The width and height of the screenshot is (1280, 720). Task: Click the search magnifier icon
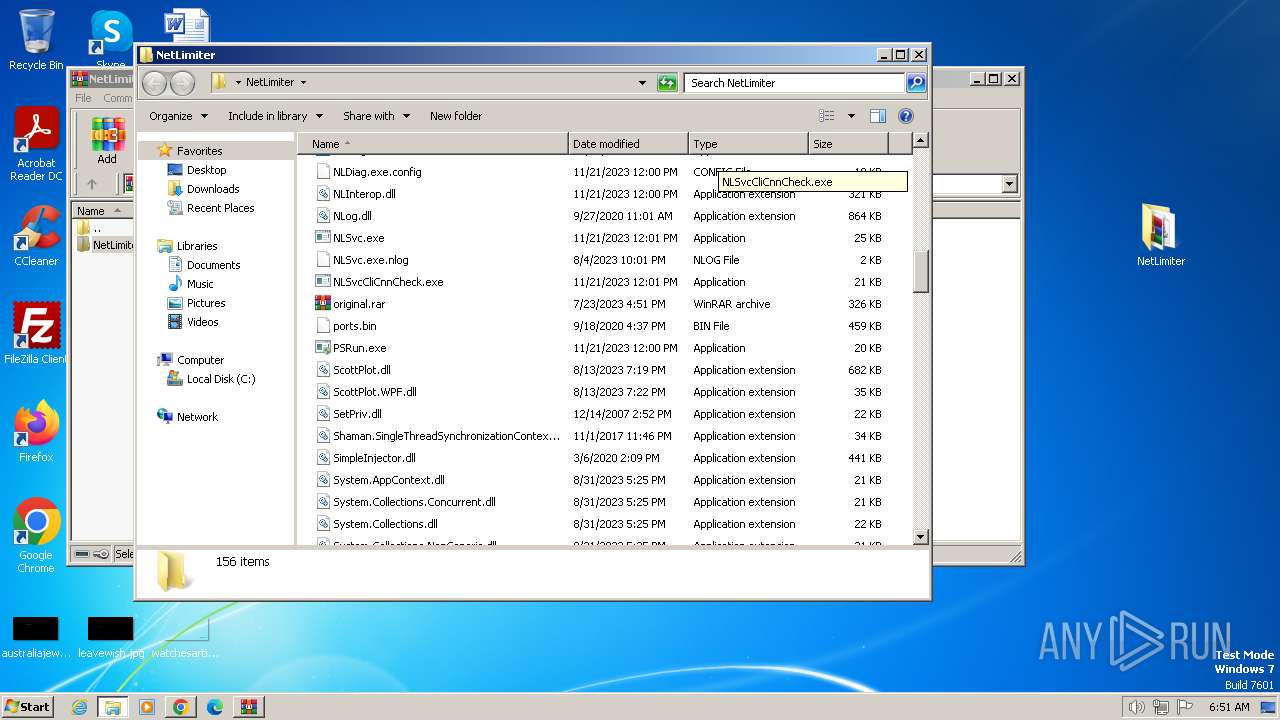tap(916, 83)
